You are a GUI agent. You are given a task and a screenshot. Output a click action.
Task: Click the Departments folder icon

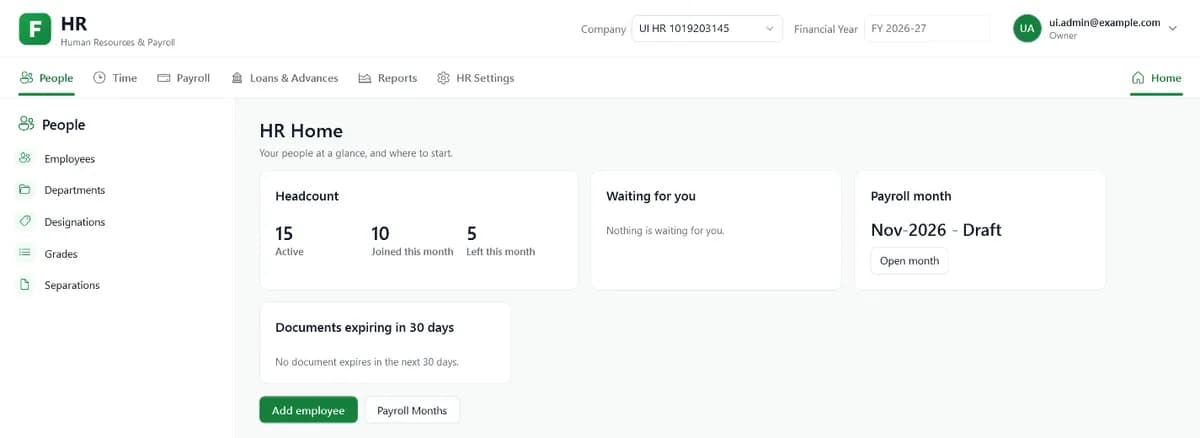pyautogui.click(x=25, y=190)
